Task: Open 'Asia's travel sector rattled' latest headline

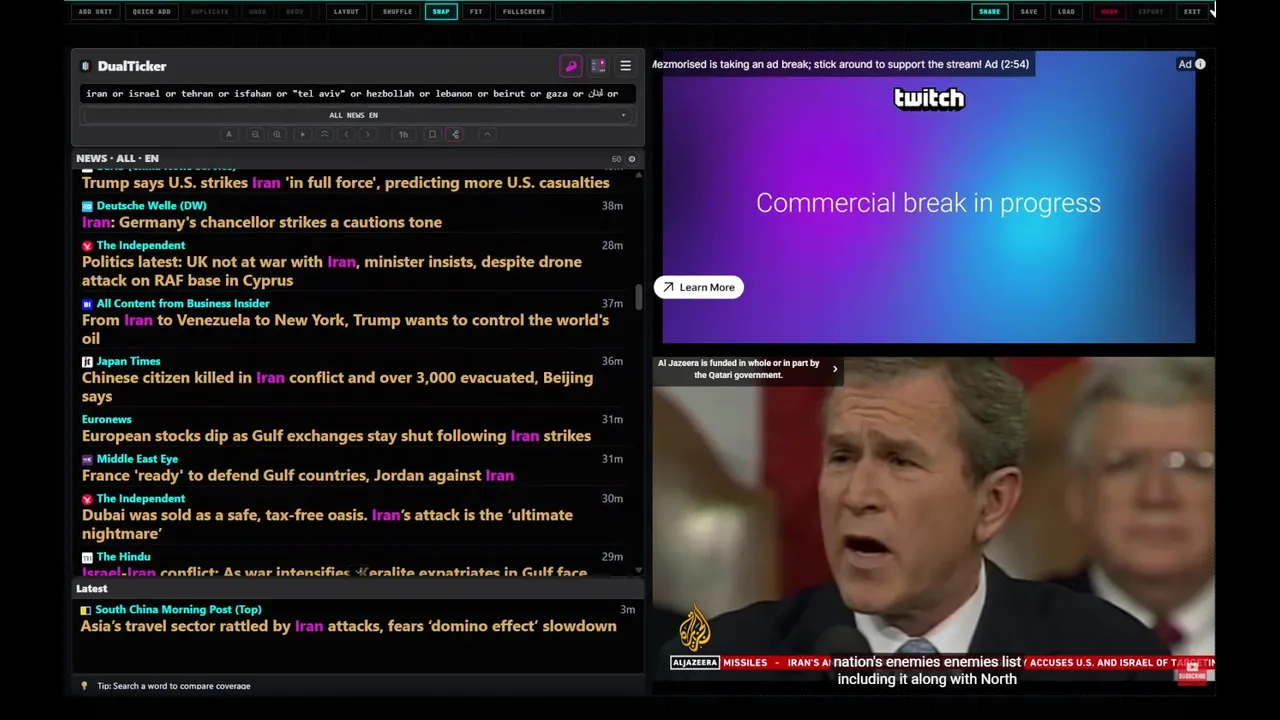Action: point(349,626)
